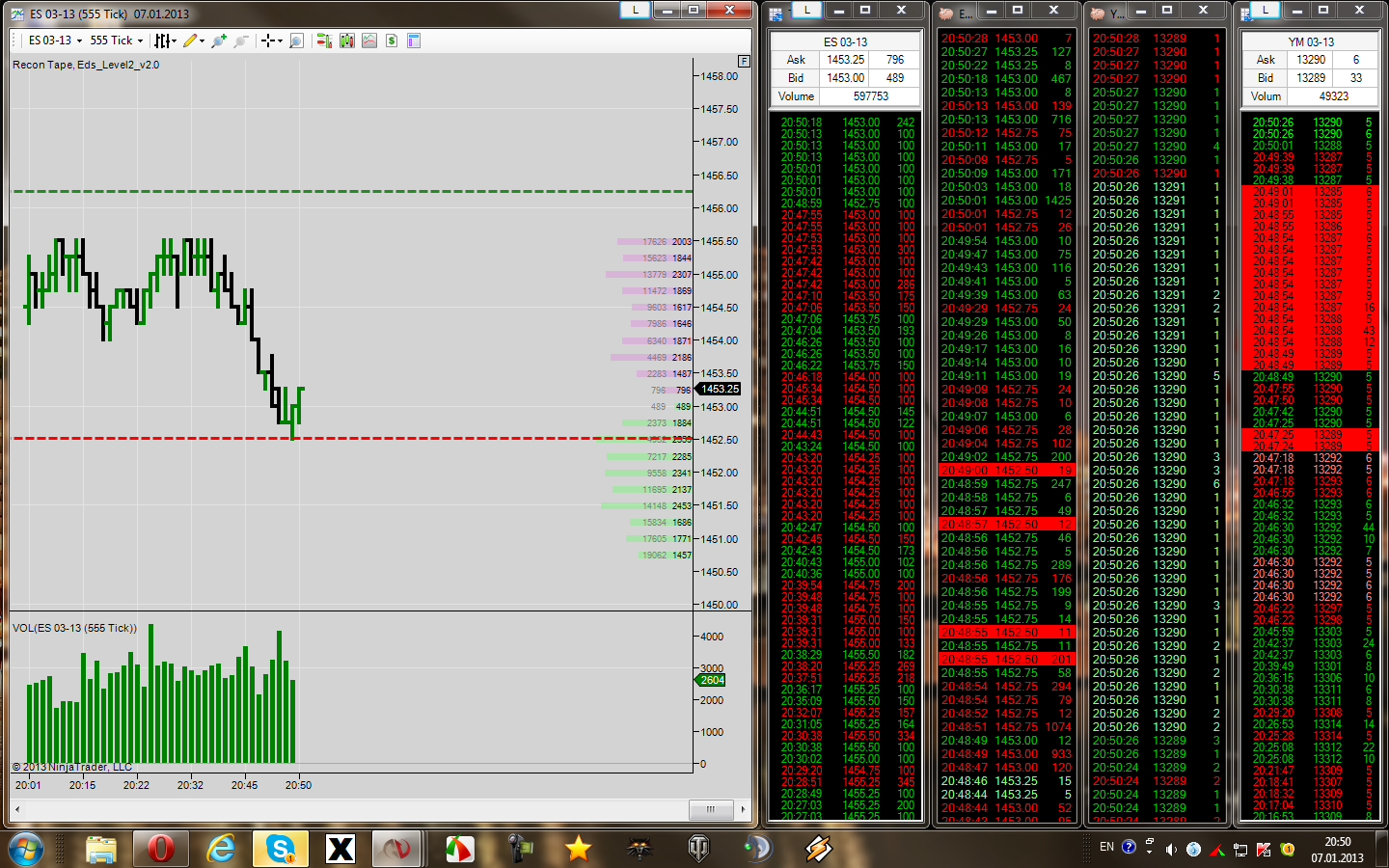Open the Windows Start button
The image size is (1389, 868).
[26, 849]
